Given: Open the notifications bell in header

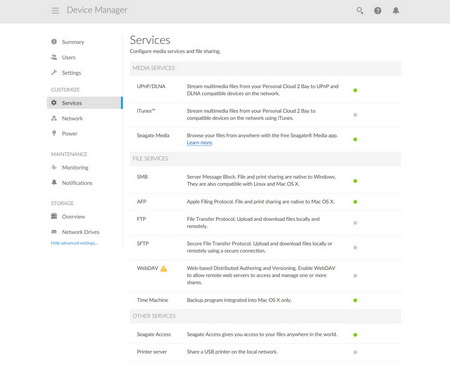Looking at the screenshot, I should [x=396, y=11].
